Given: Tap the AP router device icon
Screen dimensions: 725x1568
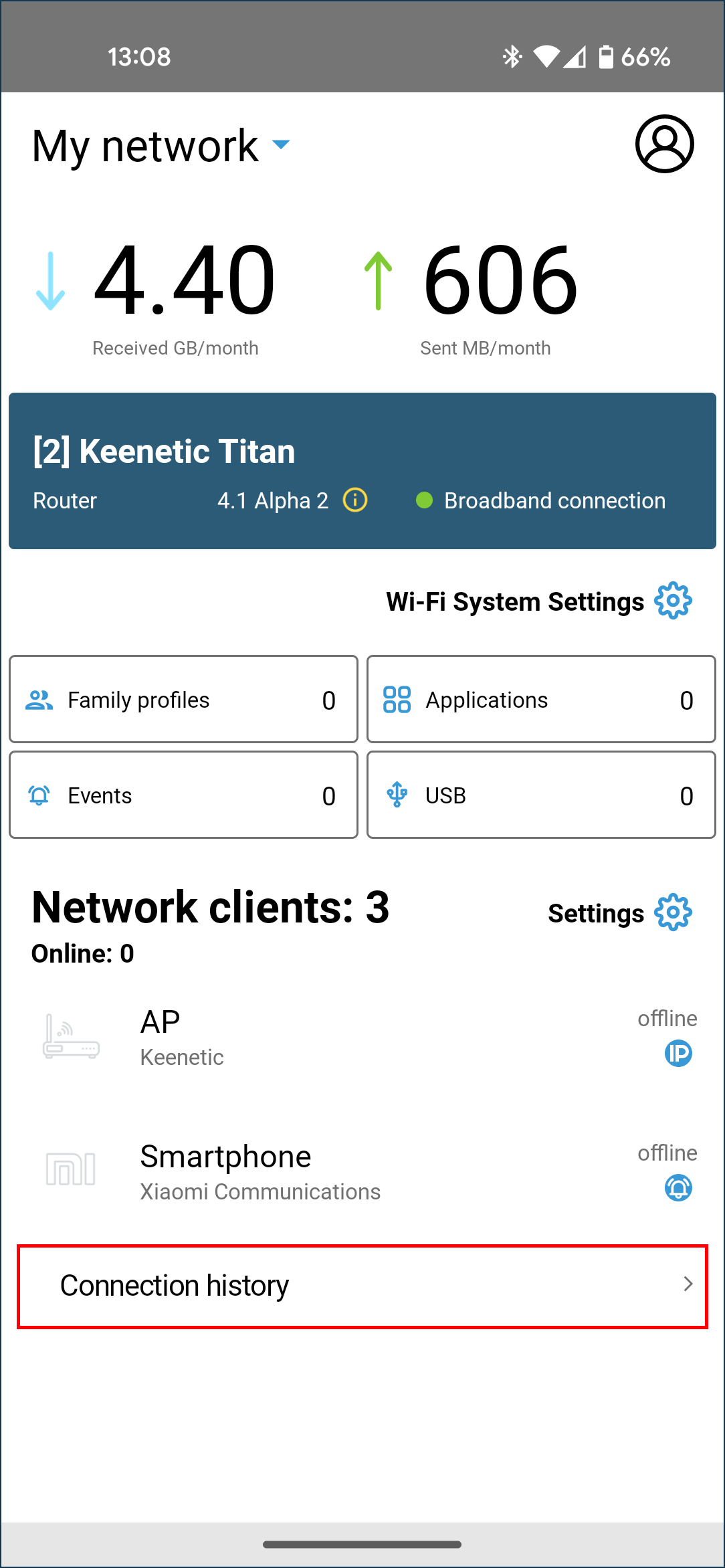Looking at the screenshot, I should pyautogui.click(x=71, y=1038).
